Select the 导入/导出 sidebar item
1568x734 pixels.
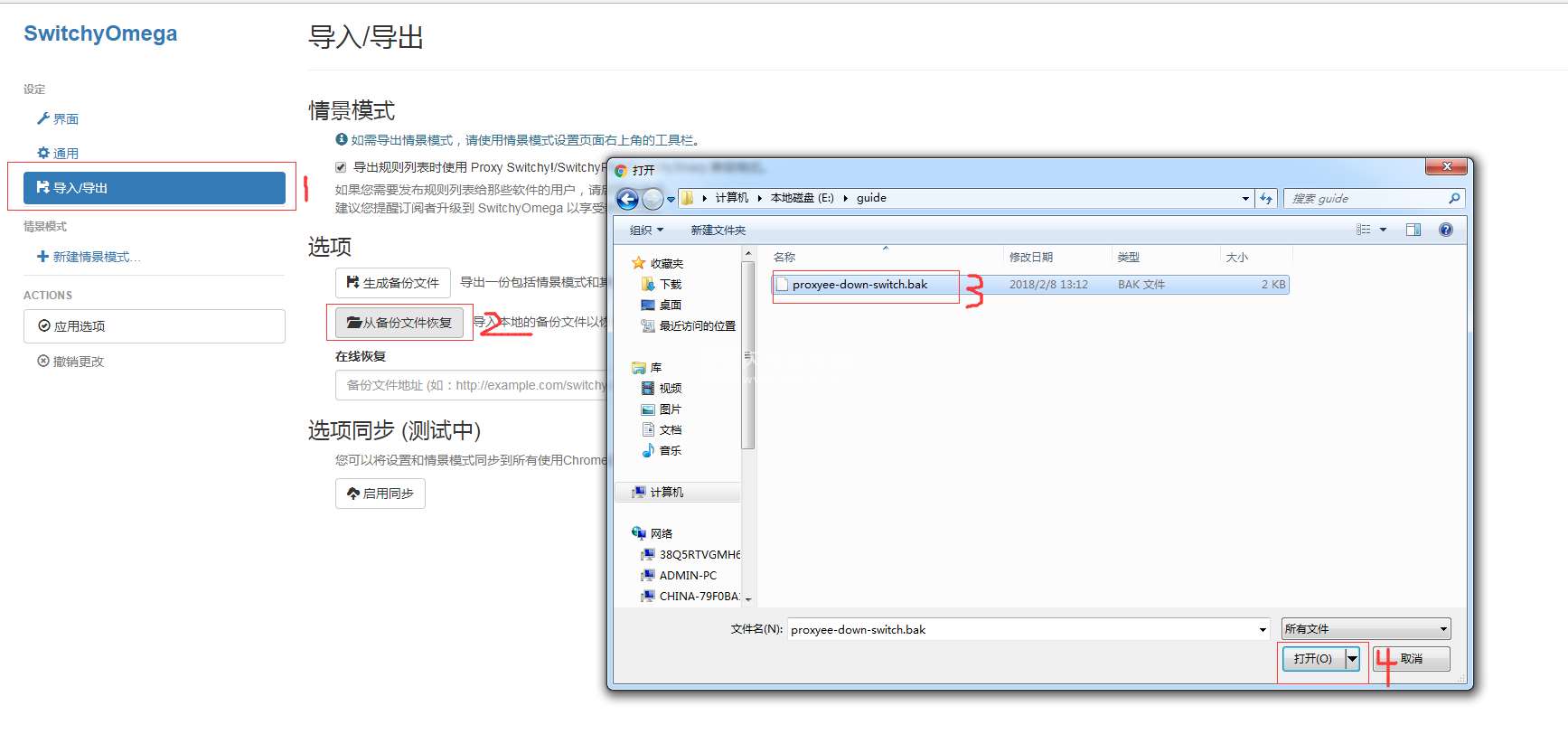(155, 188)
